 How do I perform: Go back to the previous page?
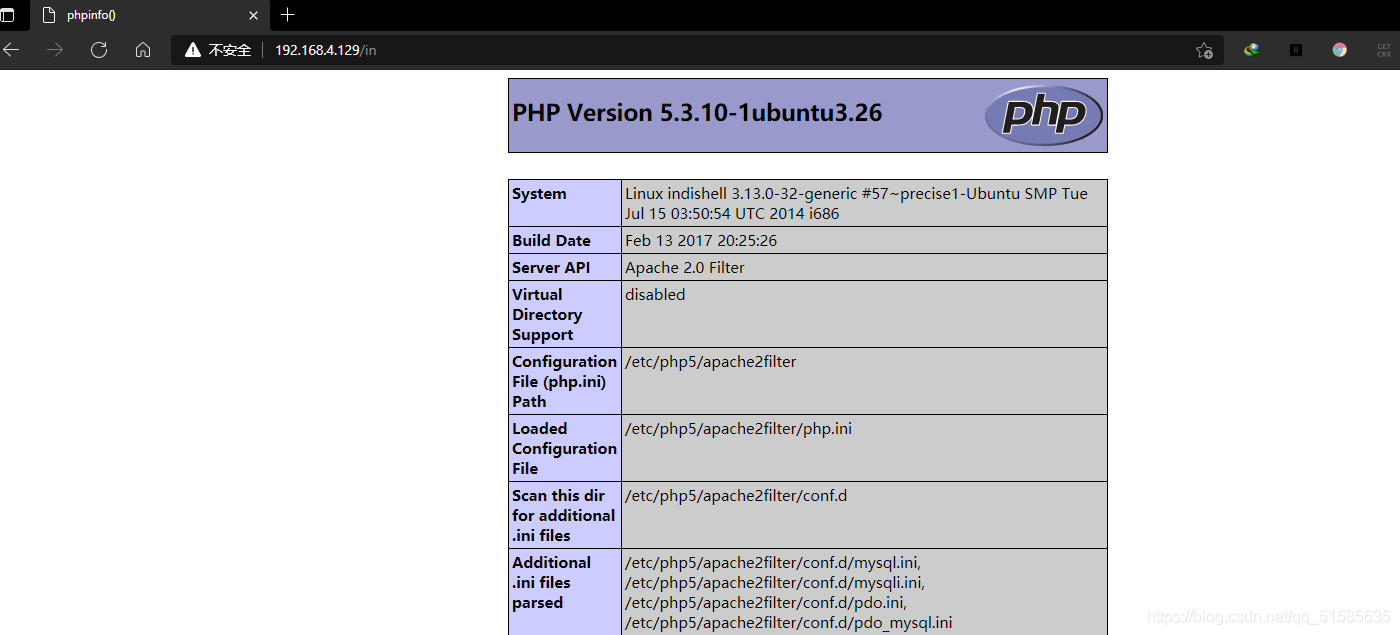(11, 50)
